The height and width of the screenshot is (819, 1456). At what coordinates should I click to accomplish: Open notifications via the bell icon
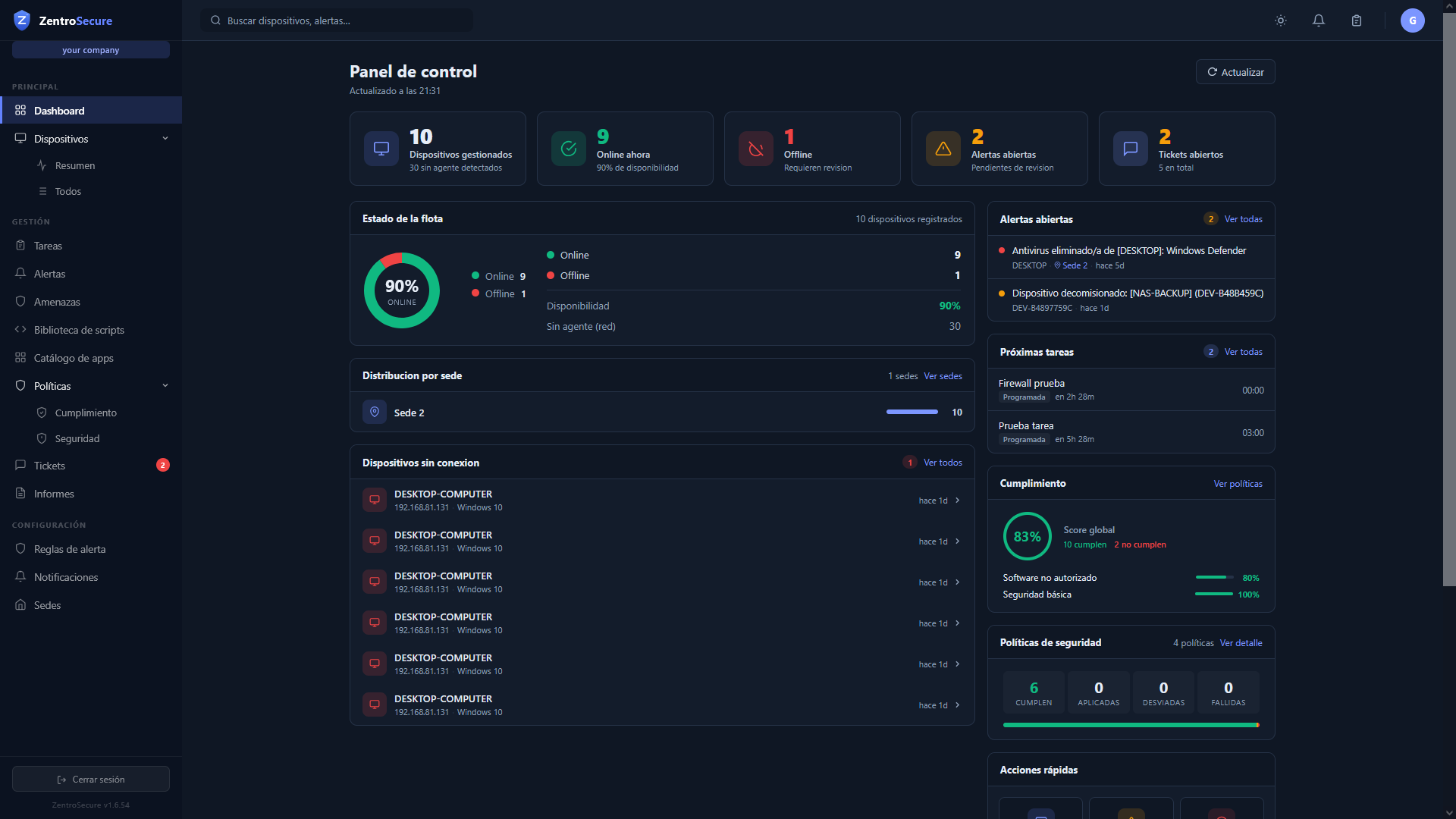coord(1319,20)
